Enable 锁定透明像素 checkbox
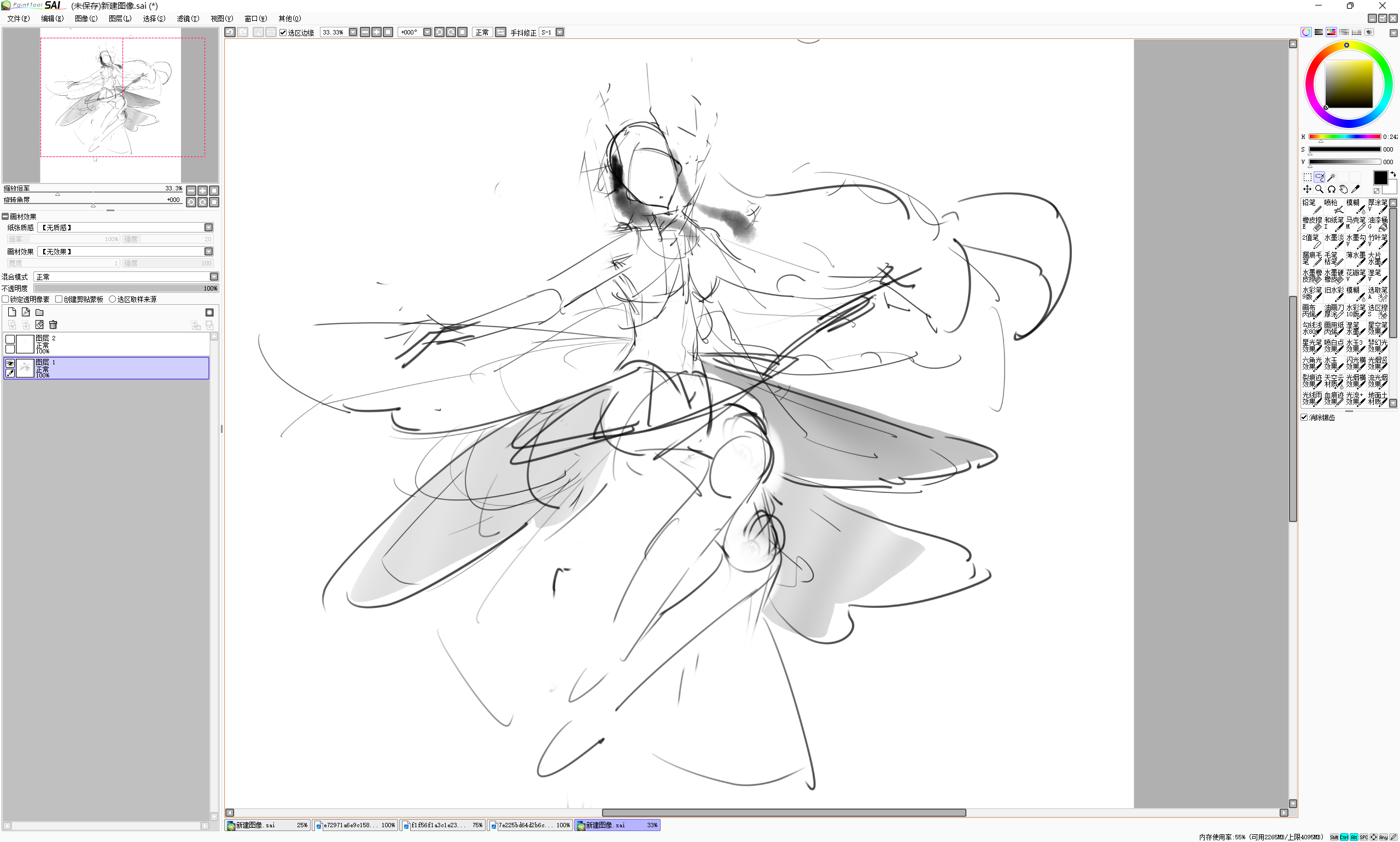 [x=5, y=299]
